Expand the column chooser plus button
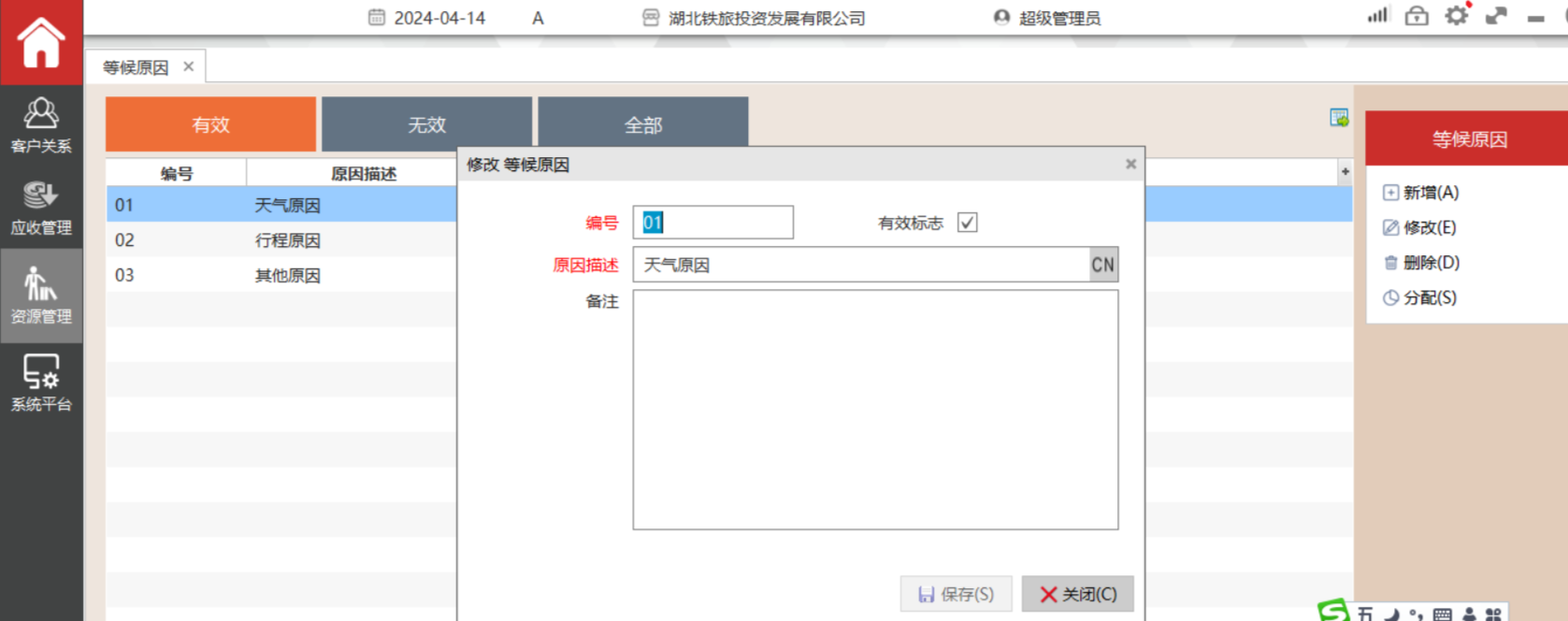 tap(1345, 172)
